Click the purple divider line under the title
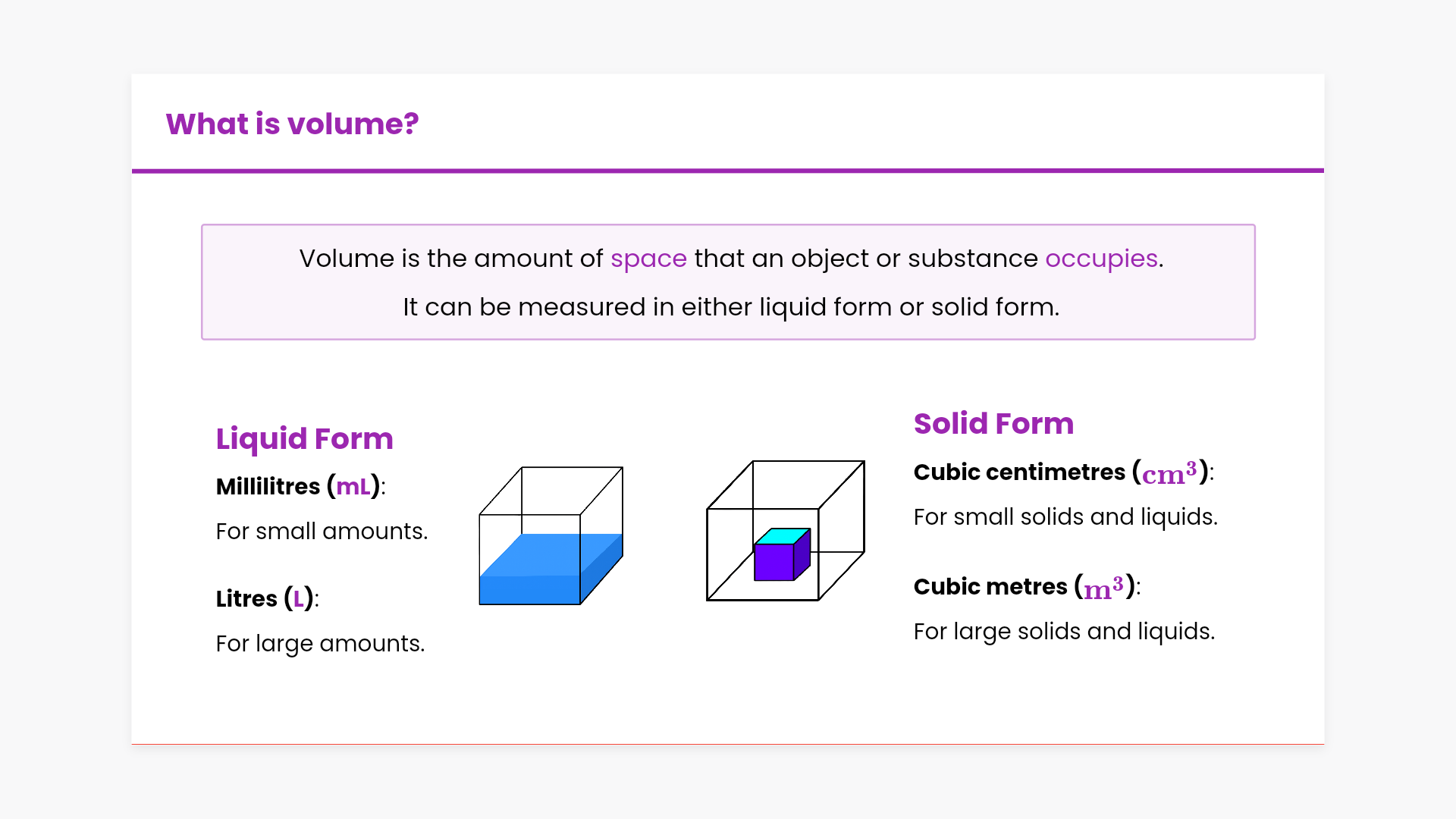 728,171
